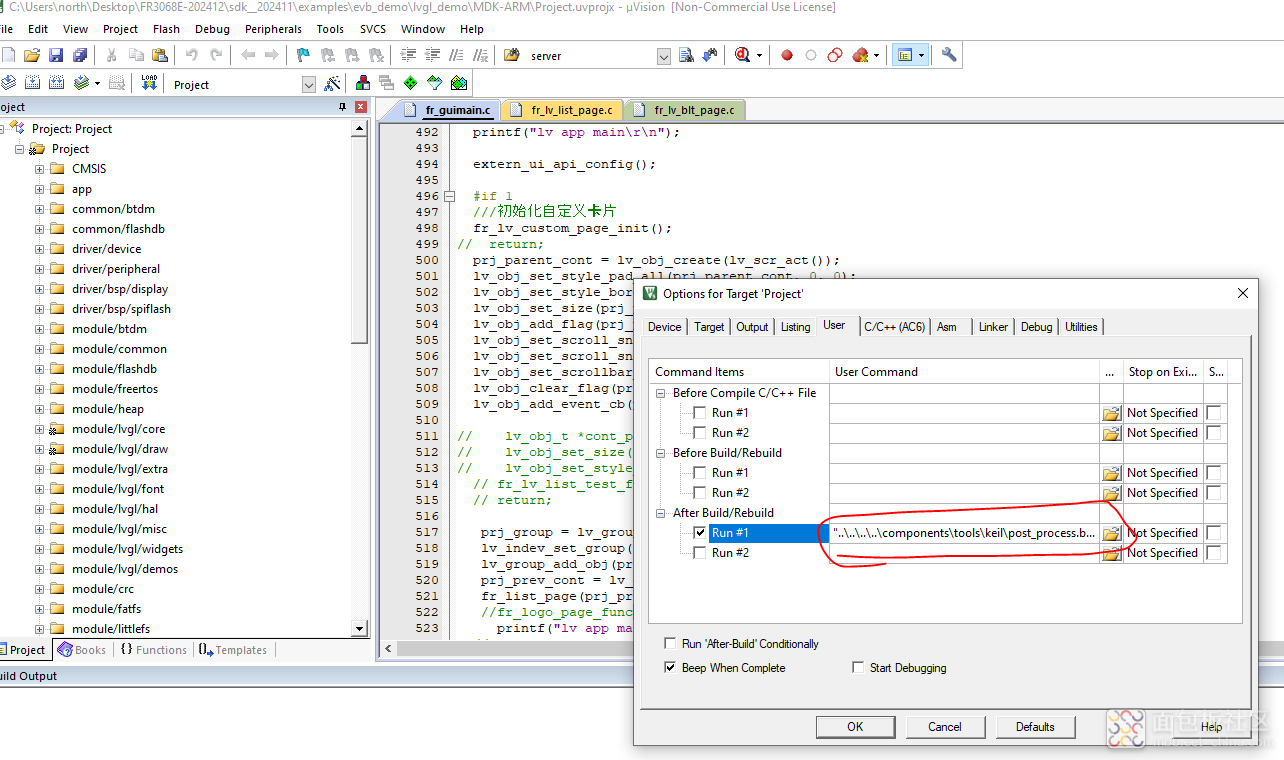Expand the module/lvgl/core group
The image size is (1284, 760).
[40, 429]
